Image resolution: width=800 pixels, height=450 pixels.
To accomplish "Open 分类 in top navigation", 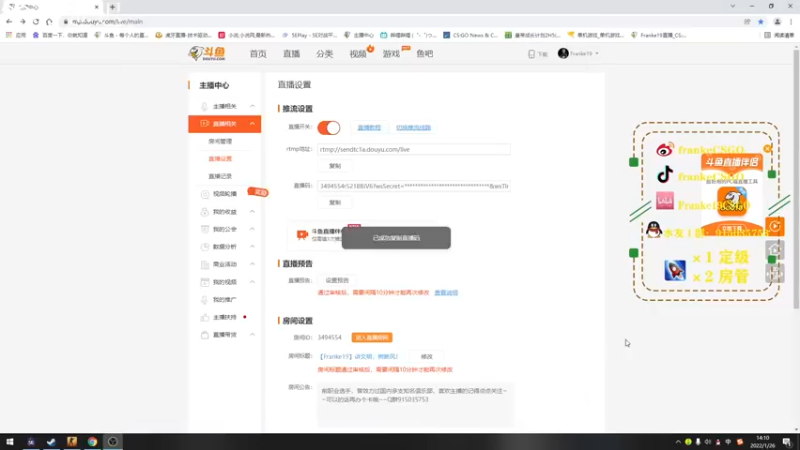I will (x=324, y=54).
